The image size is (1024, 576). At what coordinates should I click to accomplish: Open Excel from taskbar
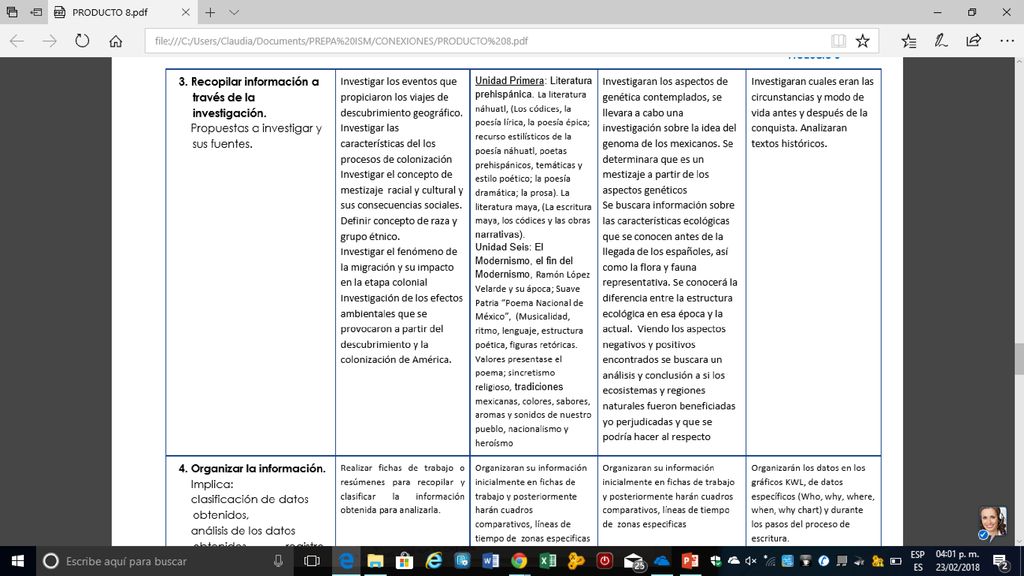click(x=548, y=561)
